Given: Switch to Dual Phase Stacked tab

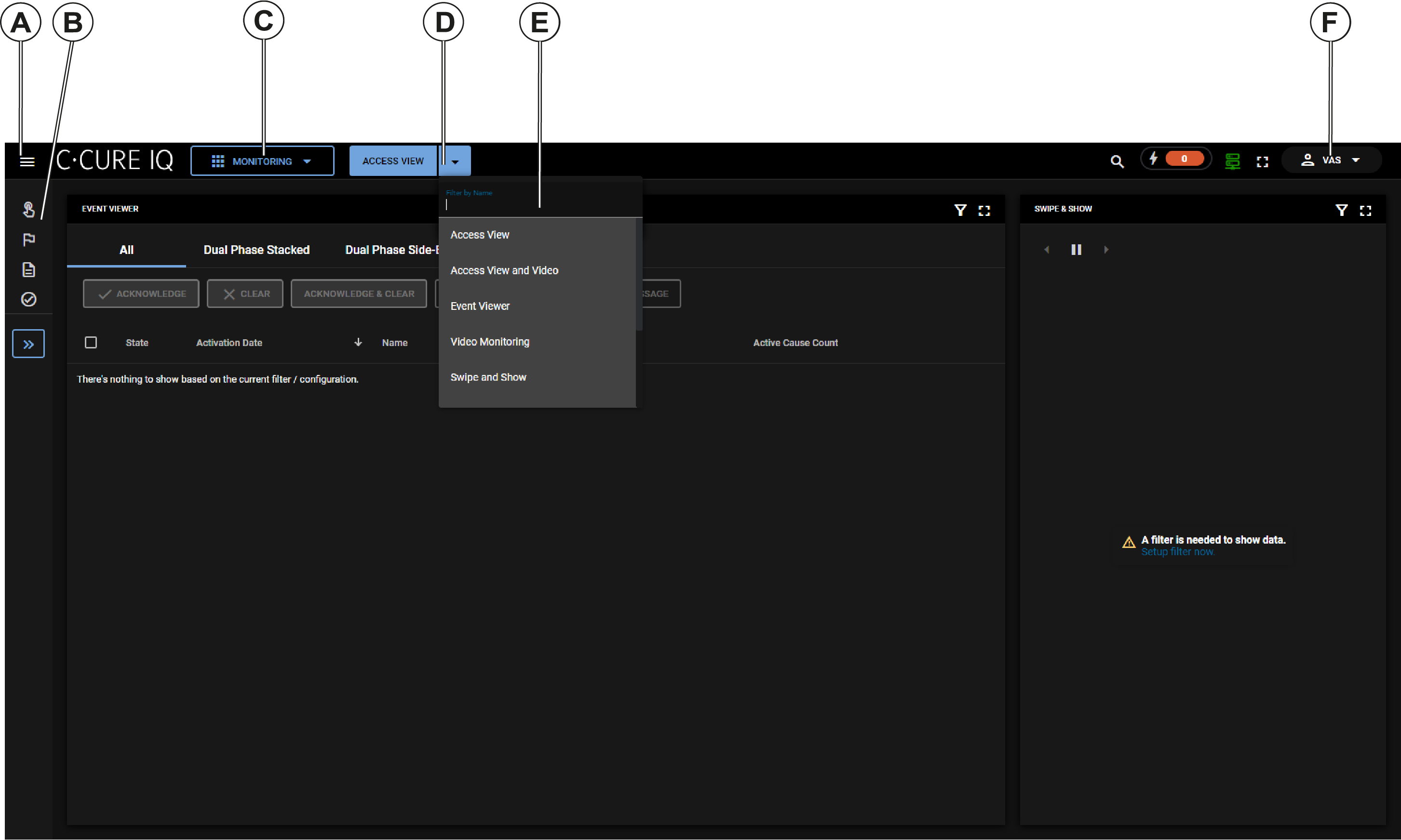Looking at the screenshot, I should tap(256, 250).
